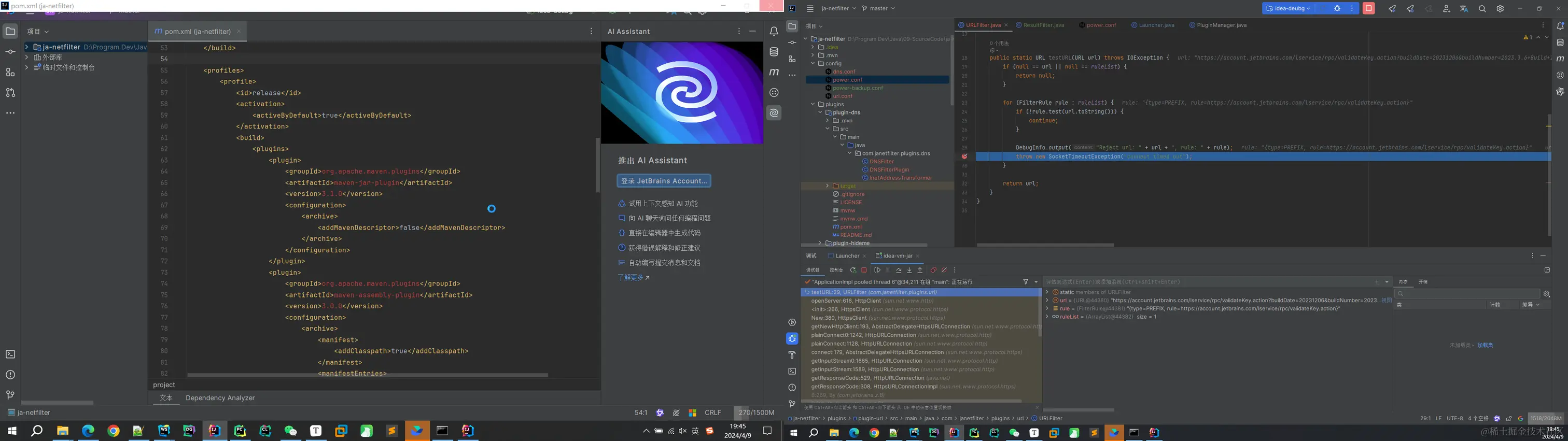Open Build hammer tool in debug window
The width and height of the screenshot is (1568, 441).
(x=792, y=354)
